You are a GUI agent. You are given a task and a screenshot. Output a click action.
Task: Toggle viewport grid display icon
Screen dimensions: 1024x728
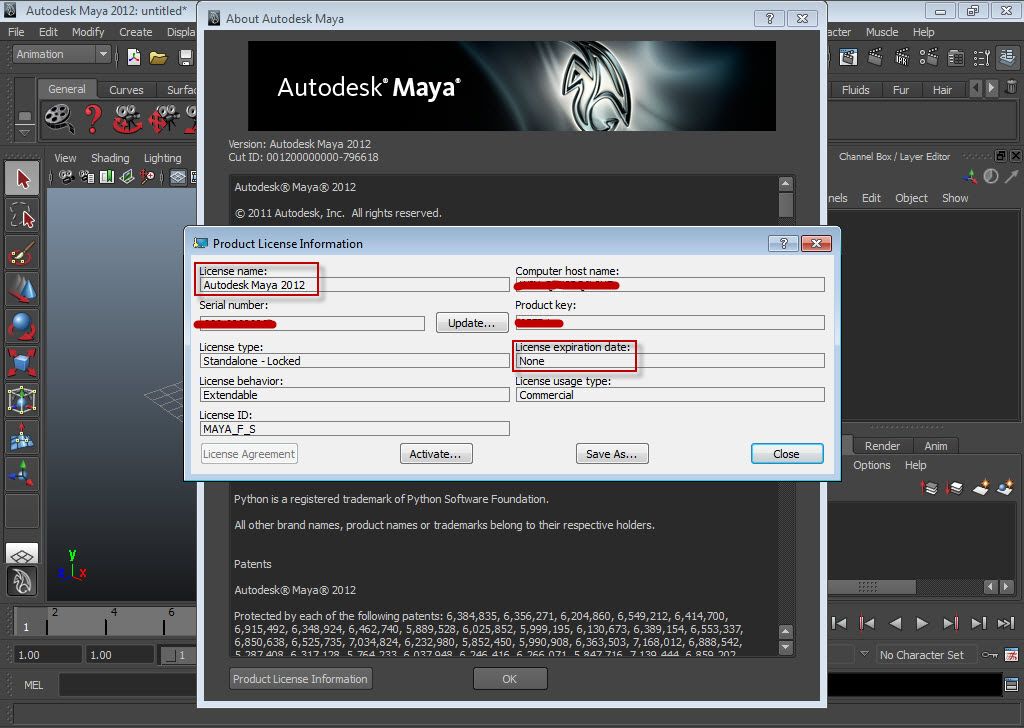point(178,177)
